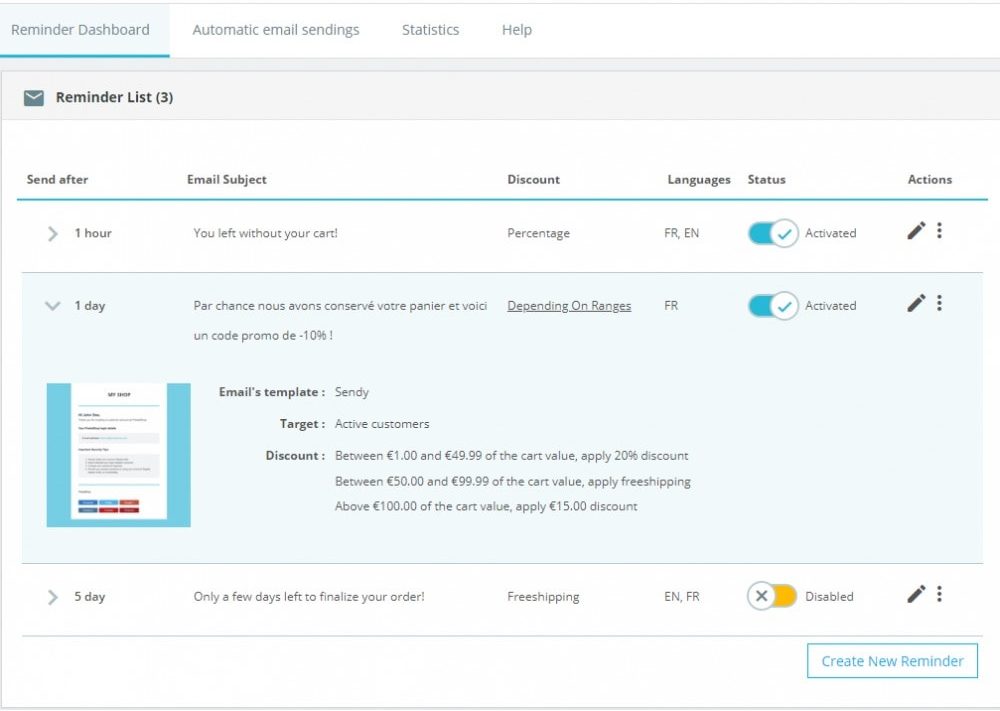1000x711 pixels.
Task: Enable the disabled 5 day reminder toggle
Action: [x=773, y=597]
